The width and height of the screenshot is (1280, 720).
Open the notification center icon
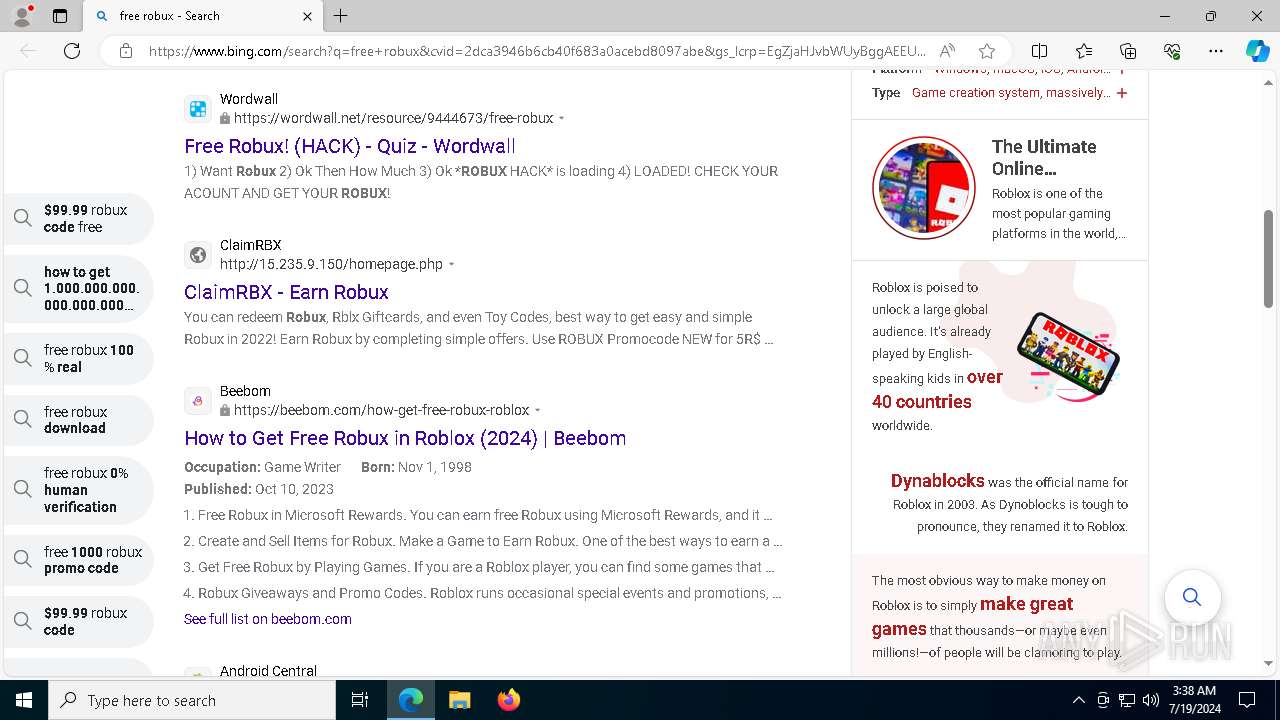pos(1247,700)
